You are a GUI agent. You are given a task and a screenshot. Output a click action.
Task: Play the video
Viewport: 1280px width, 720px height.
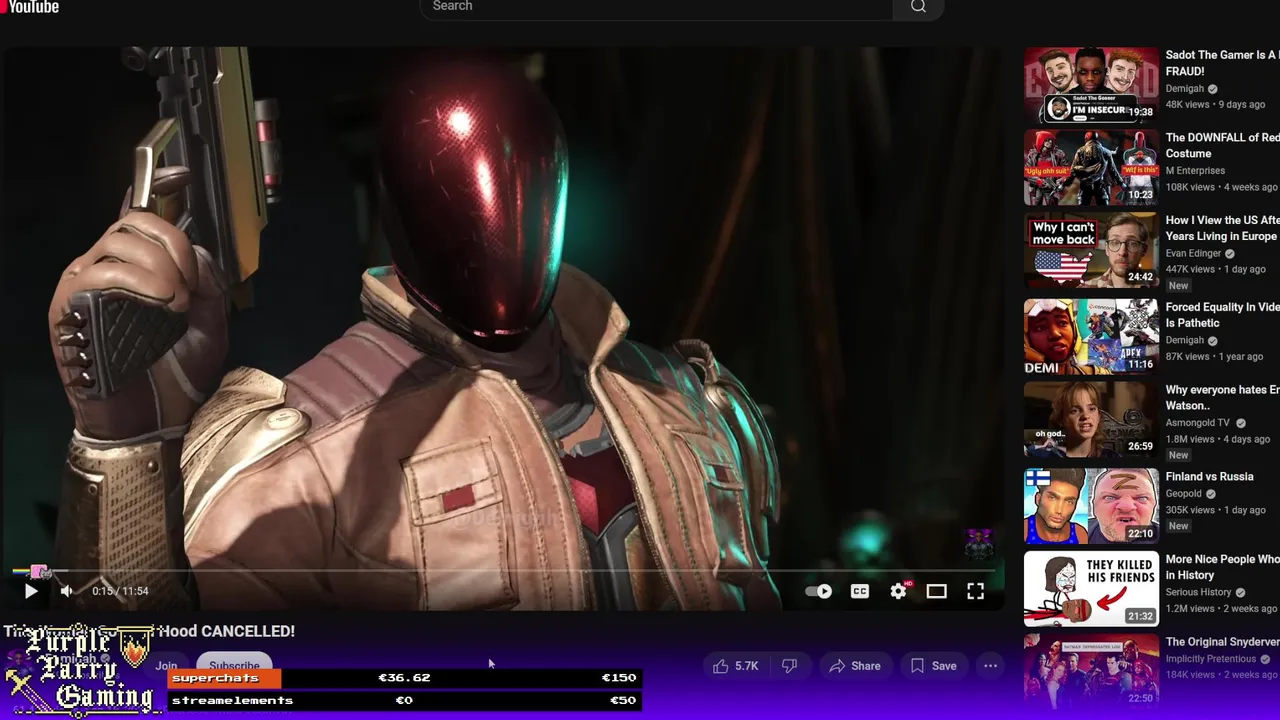tap(31, 591)
